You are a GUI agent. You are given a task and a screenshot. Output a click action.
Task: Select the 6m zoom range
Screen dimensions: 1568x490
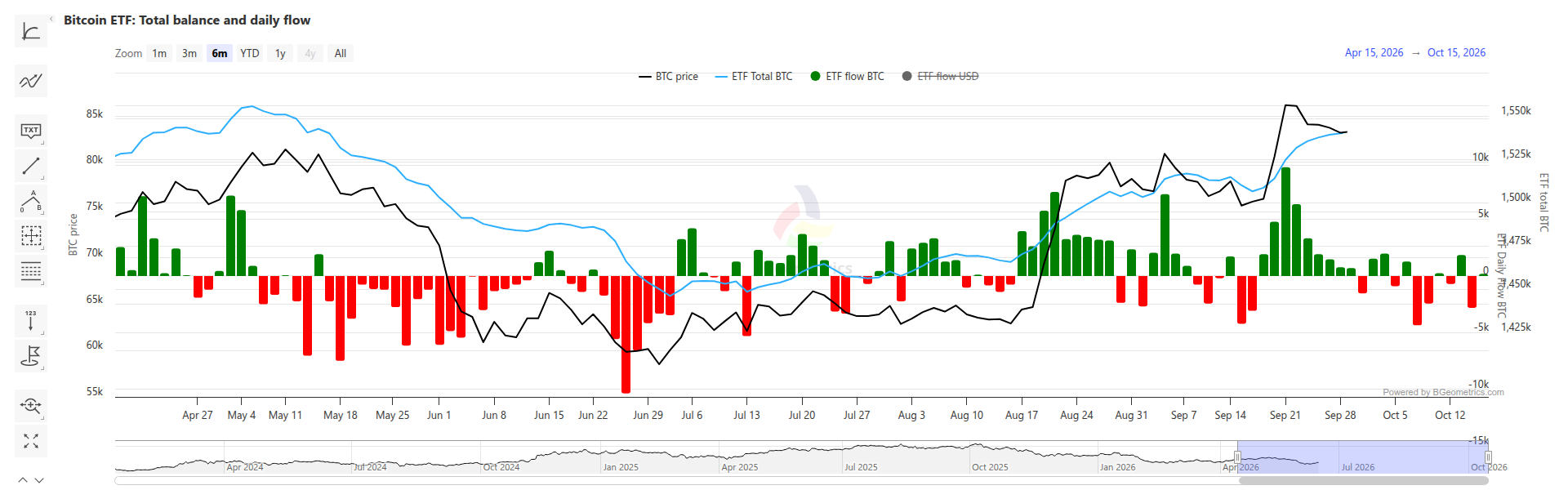(220, 53)
